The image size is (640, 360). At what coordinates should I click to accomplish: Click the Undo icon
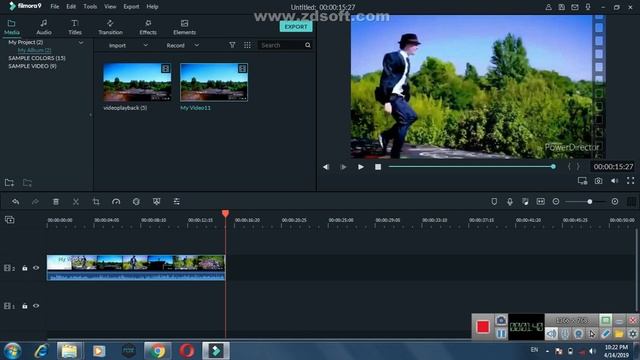click(x=16, y=202)
